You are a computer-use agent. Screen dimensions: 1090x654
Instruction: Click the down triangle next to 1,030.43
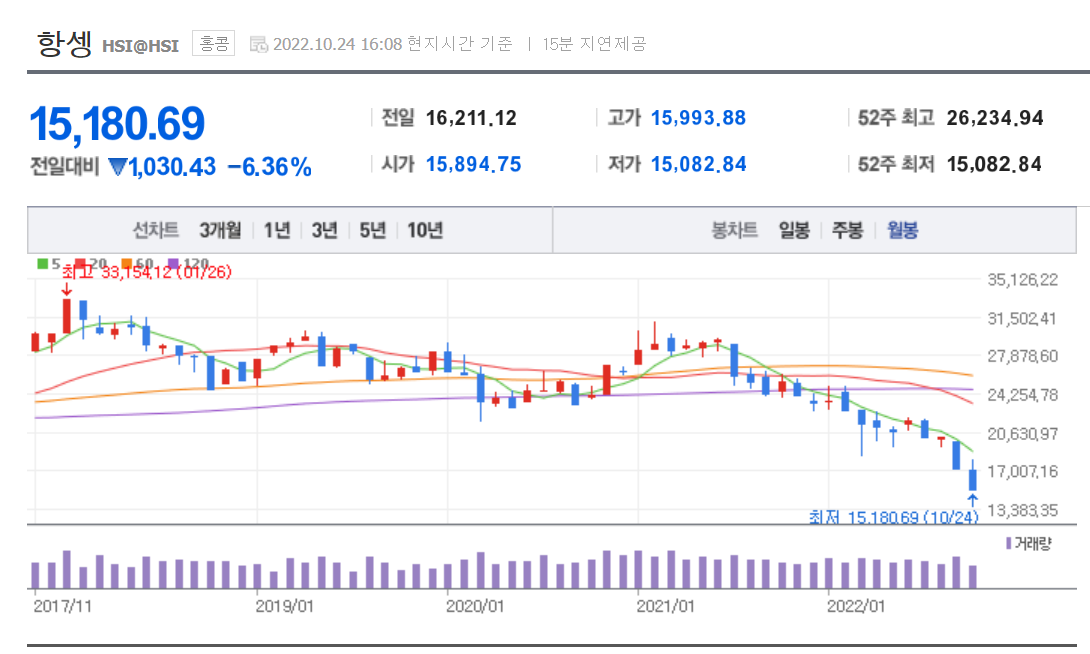point(117,167)
